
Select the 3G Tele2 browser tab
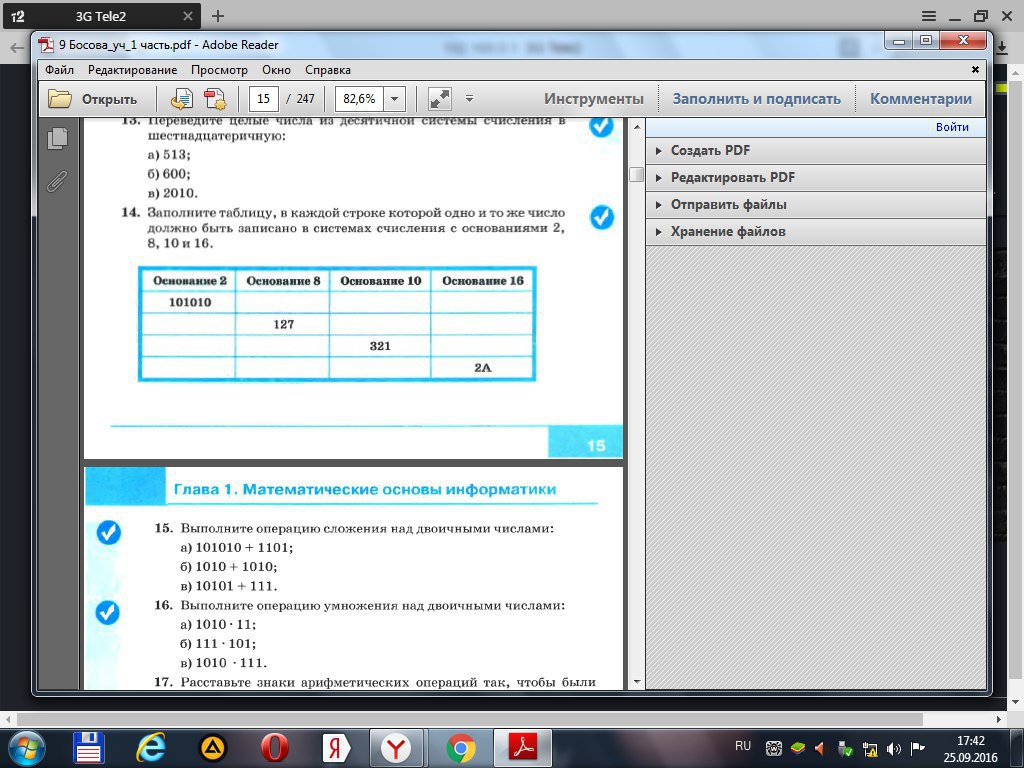click(101, 16)
